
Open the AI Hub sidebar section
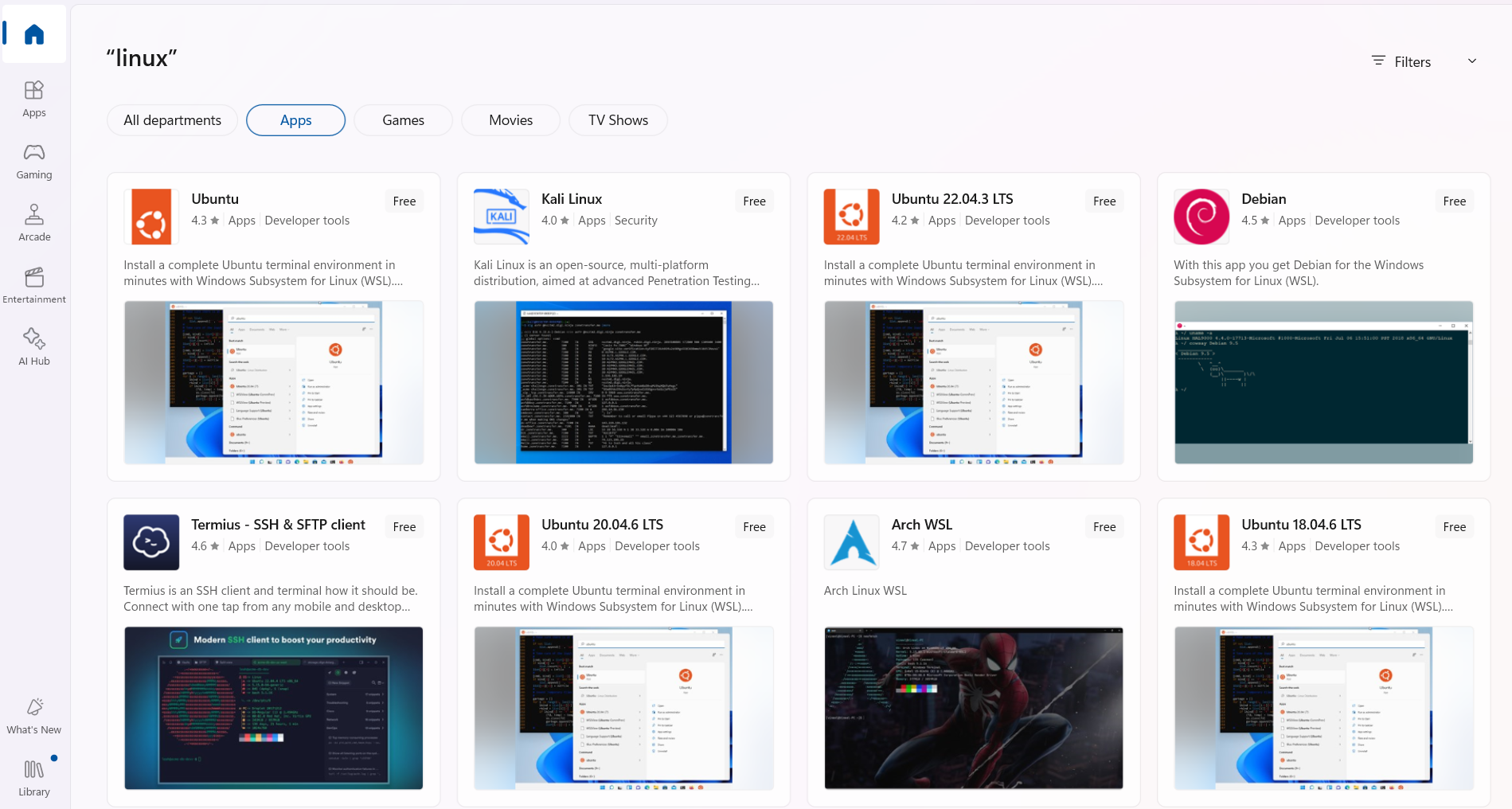click(x=34, y=347)
